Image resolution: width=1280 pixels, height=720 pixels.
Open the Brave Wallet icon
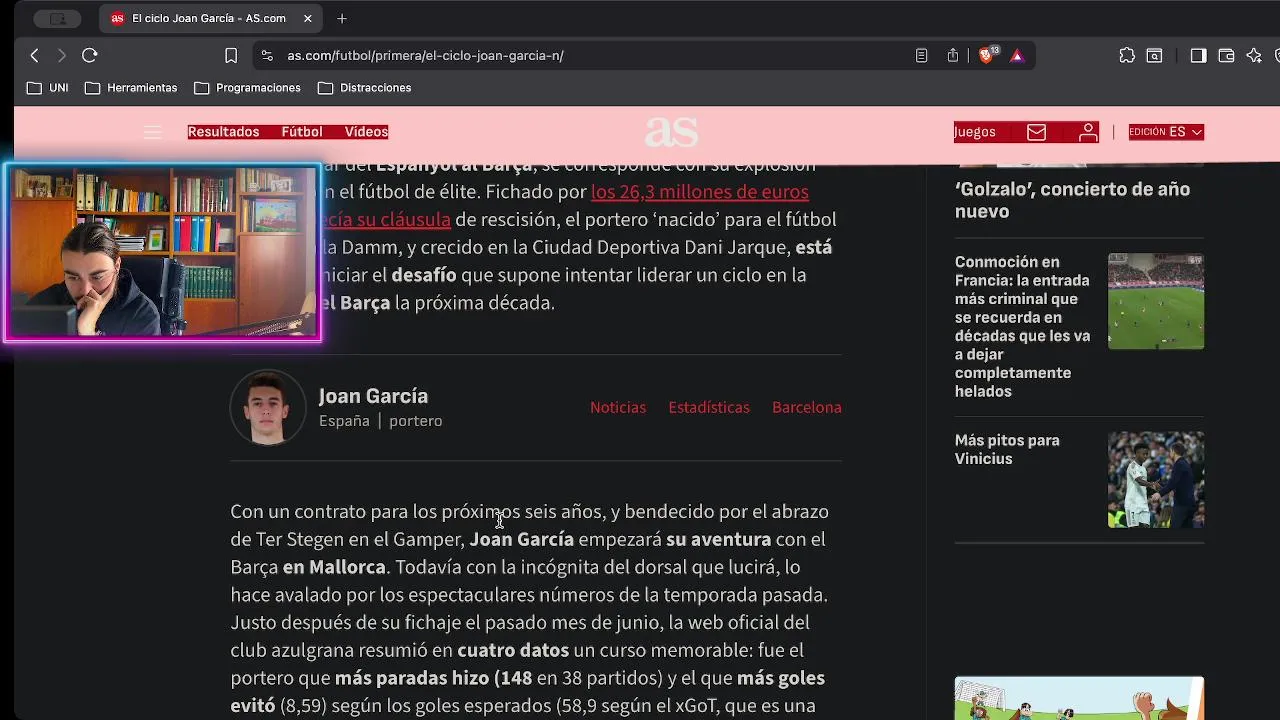coord(1226,56)
